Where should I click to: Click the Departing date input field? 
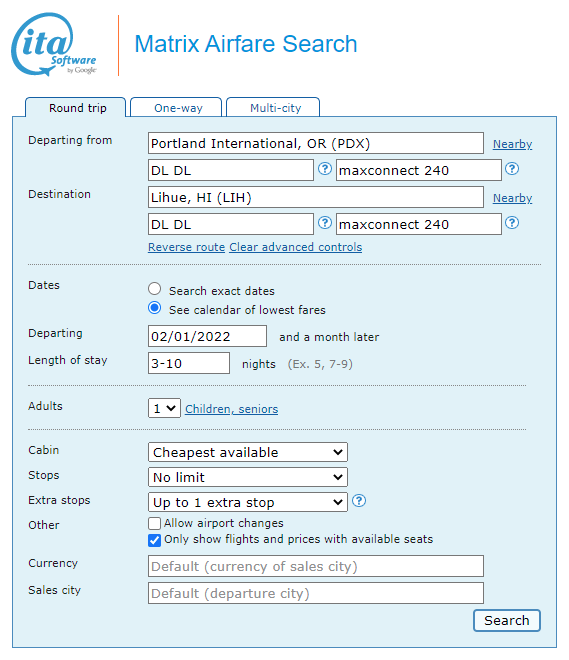207,336
